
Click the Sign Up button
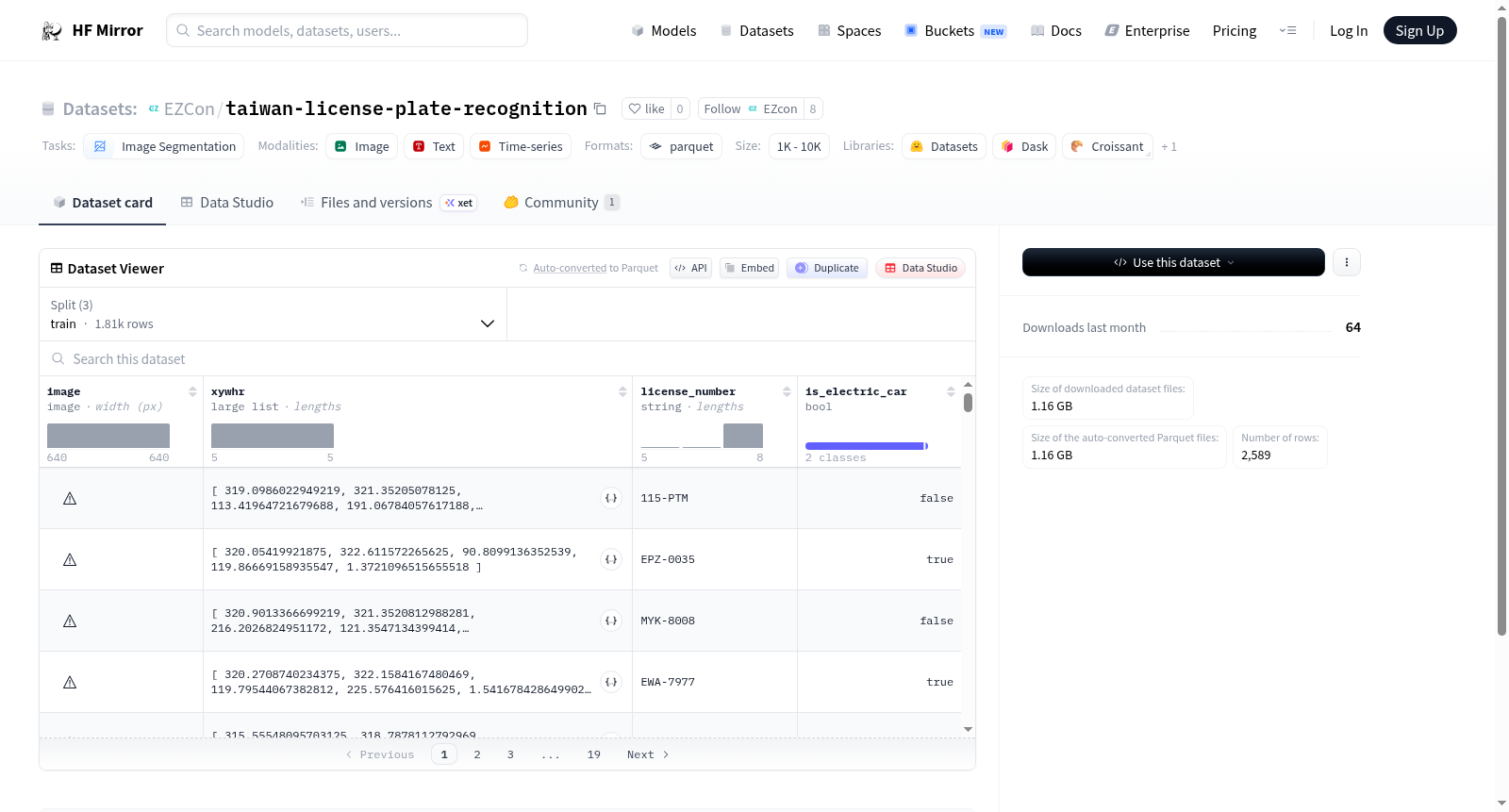click(1419, 31)
